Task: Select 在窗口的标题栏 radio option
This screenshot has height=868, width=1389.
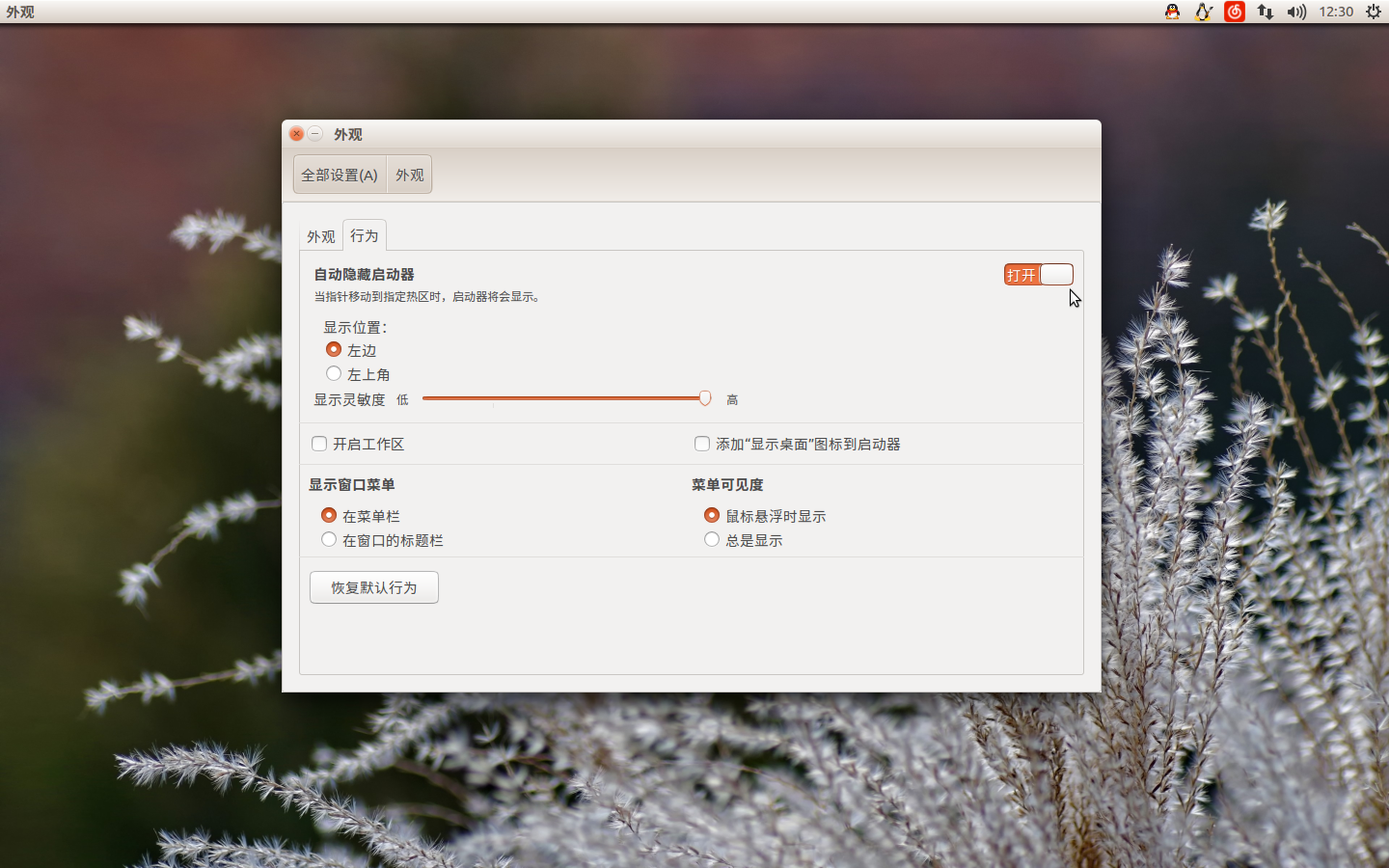Action: click(x=329, y=539)
